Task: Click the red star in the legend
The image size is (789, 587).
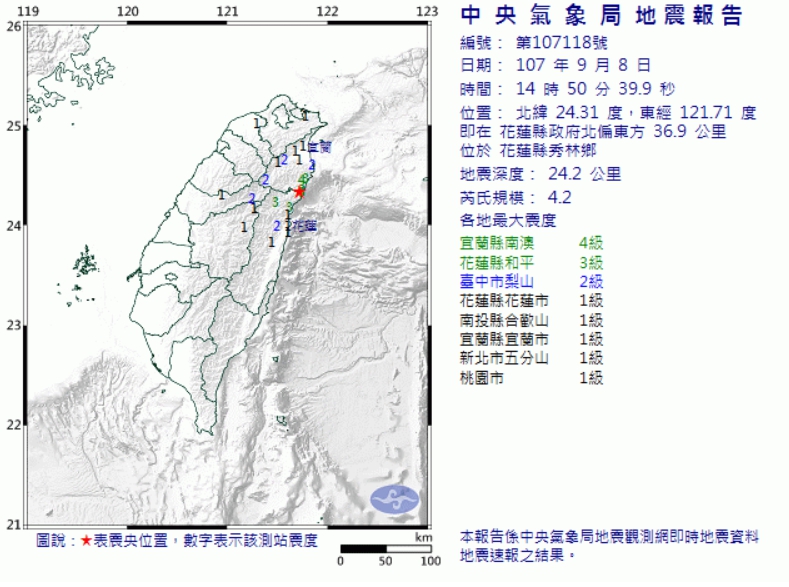Action: click(87, 541)
